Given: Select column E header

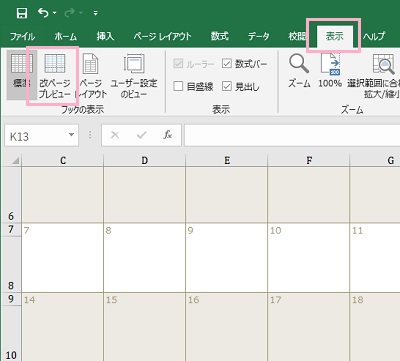Looking at the screenshot, I should (227, 161).
